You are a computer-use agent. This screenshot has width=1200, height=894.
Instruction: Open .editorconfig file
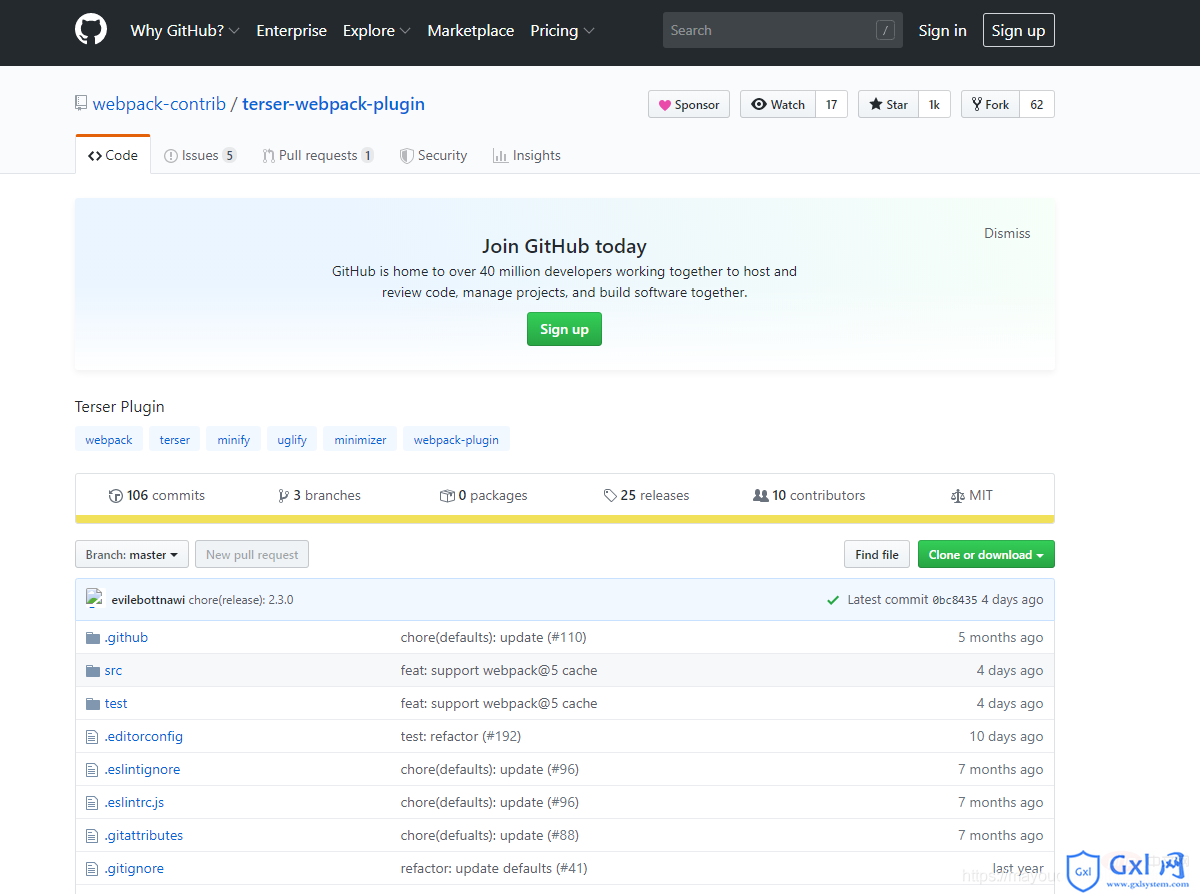(x=143, y=736)
